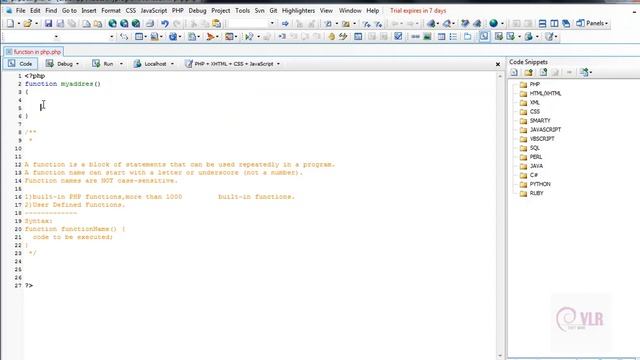Open the Format menu
The width and height of the screenshot is (640, 360).
(x=111, y=11)
